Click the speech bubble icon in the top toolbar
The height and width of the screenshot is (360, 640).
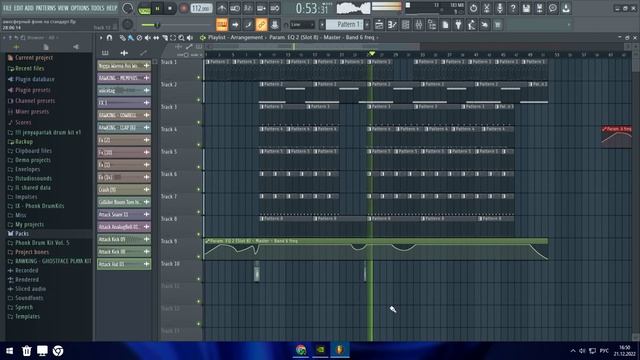click(x=553, y=8)
